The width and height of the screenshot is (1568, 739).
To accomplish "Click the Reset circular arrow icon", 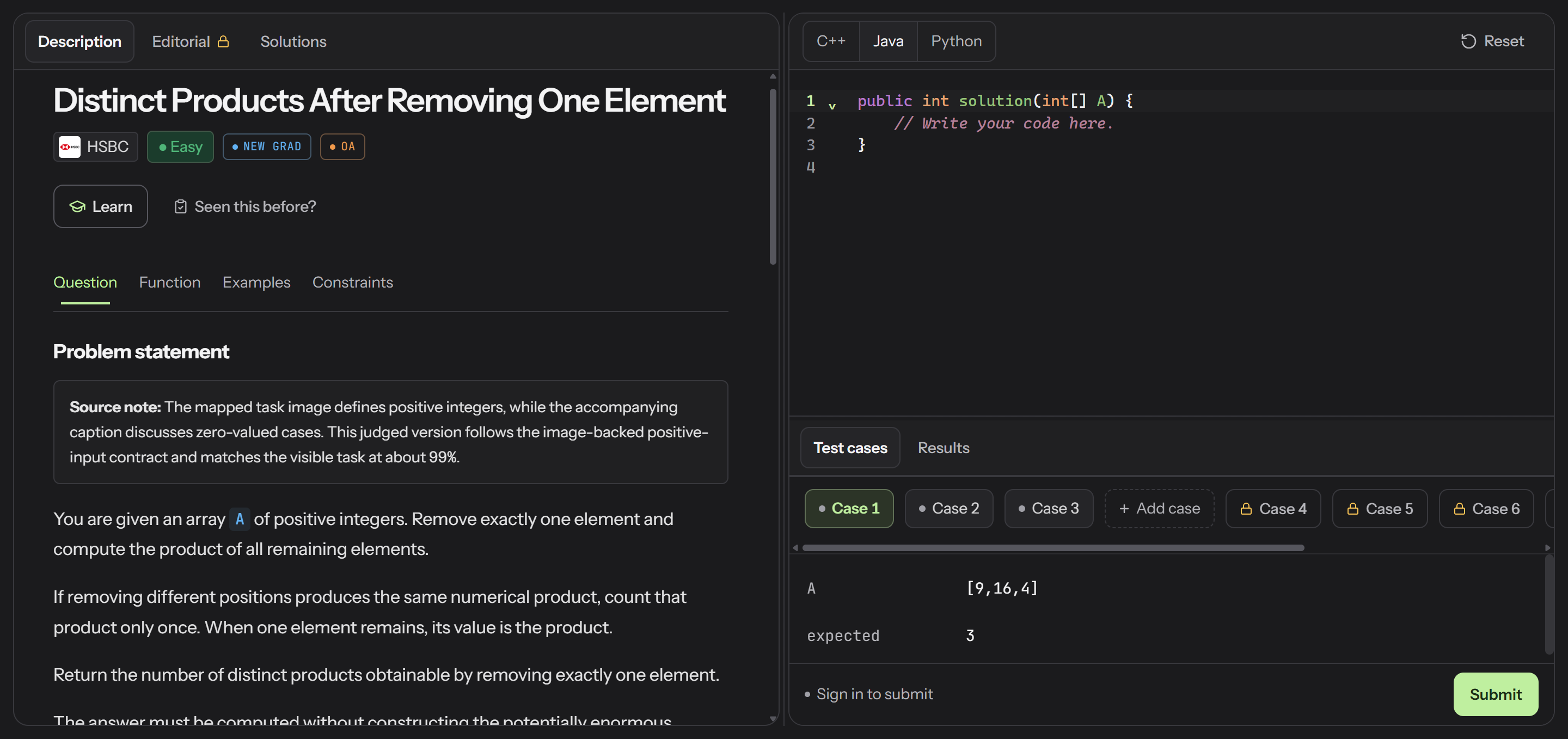I will [1468, 41].
